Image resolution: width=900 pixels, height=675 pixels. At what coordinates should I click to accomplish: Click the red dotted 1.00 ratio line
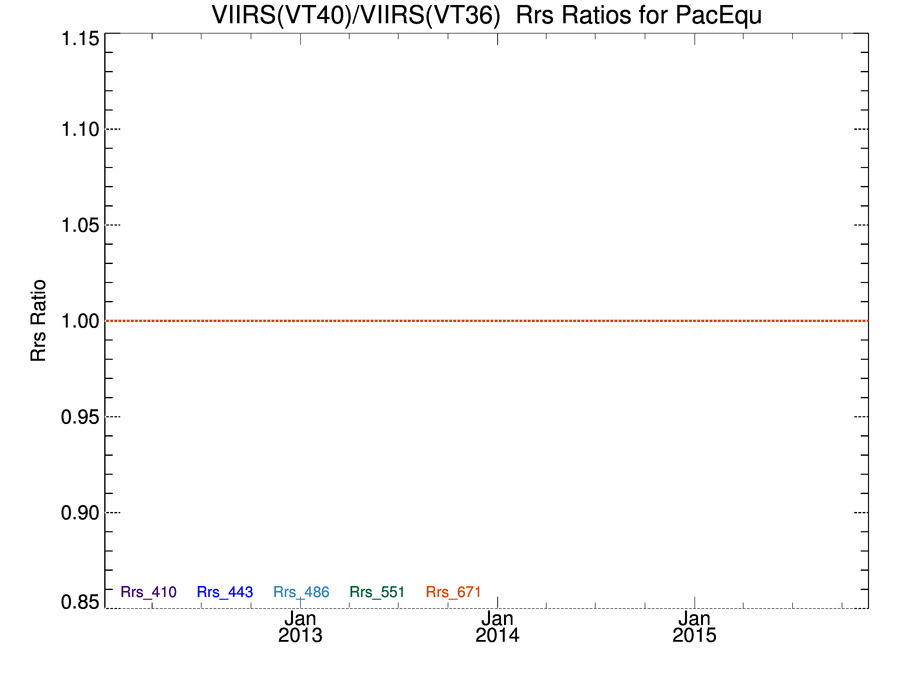point(487,321)
